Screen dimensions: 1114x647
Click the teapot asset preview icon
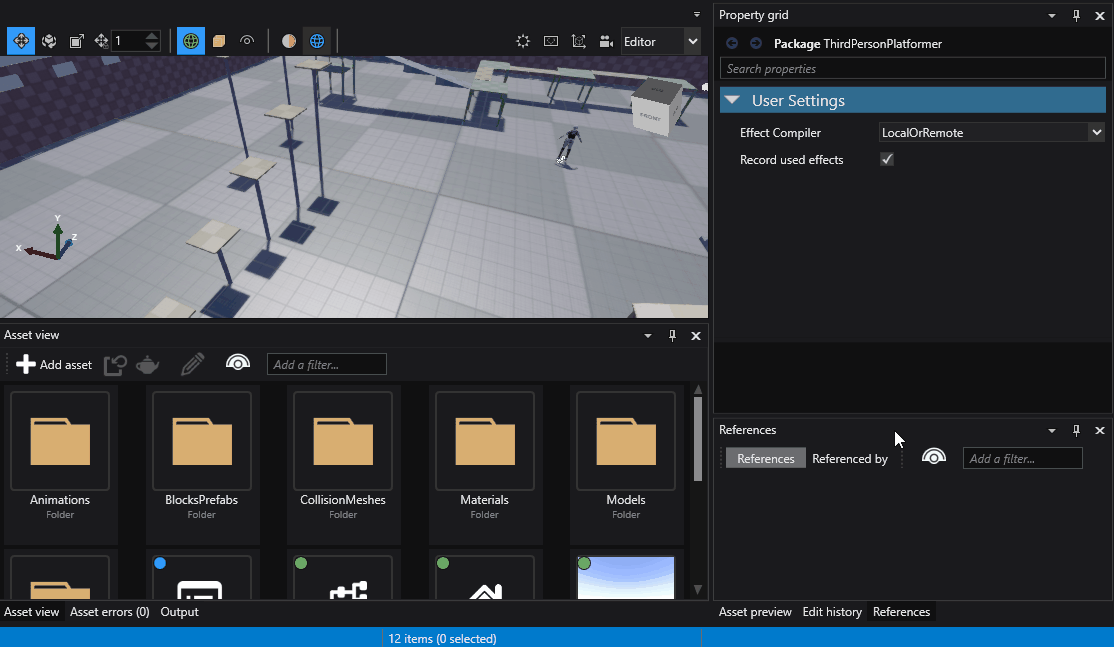pyautogui.click(x=148, y=364)
